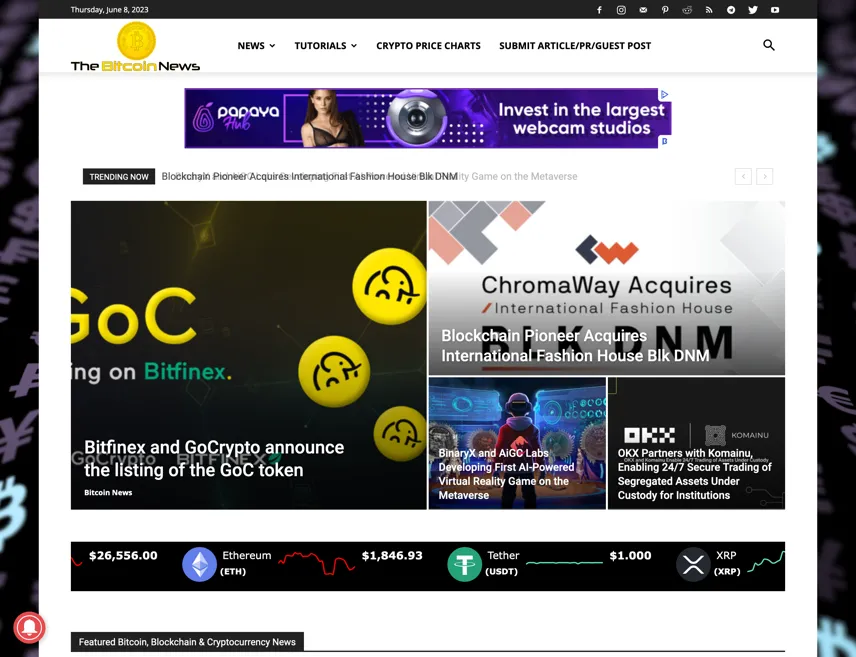This screenshot has height=657, width=856.
Task: Click the Bitcoin News category label
Action: click(108, 493)
